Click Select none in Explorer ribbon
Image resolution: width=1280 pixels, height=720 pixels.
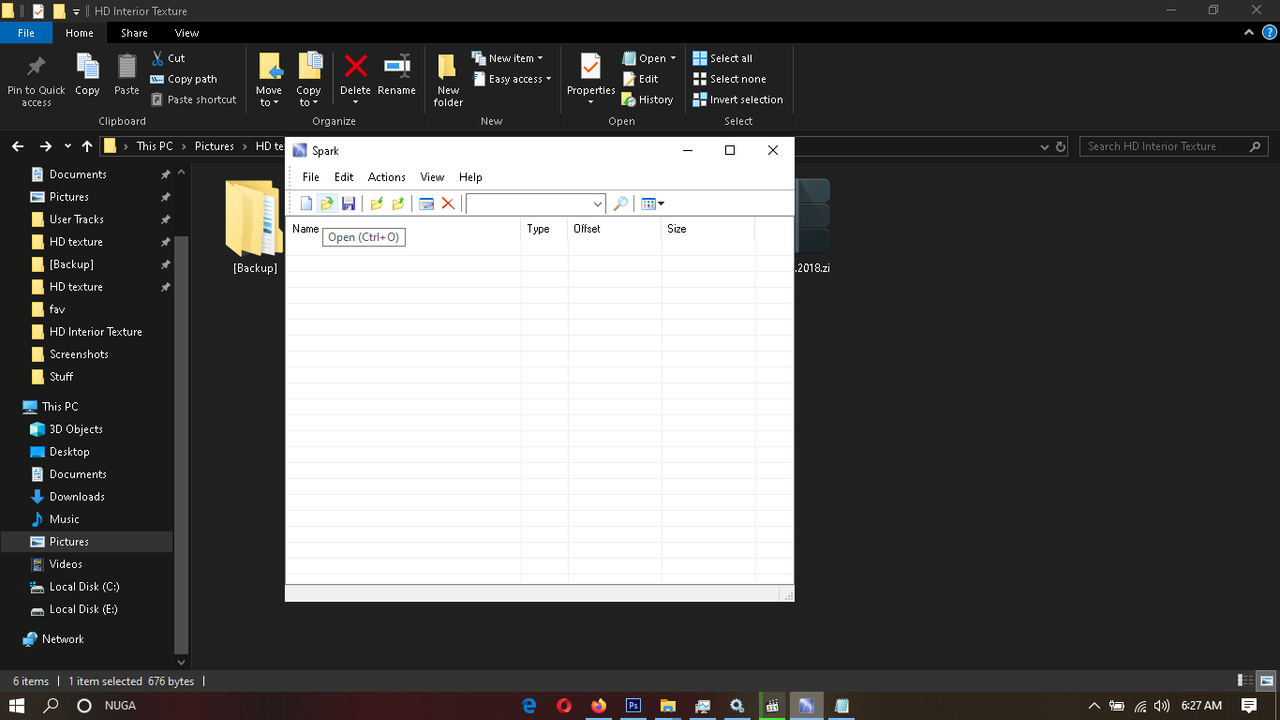click(x=730, y=79)
